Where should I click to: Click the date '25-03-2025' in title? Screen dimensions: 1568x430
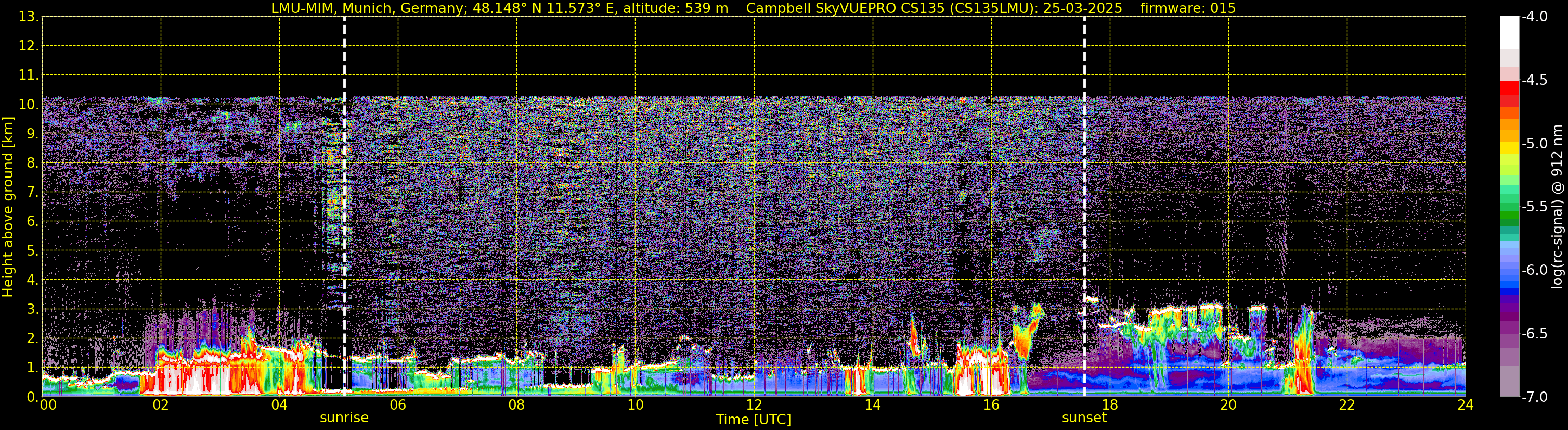1082,8
